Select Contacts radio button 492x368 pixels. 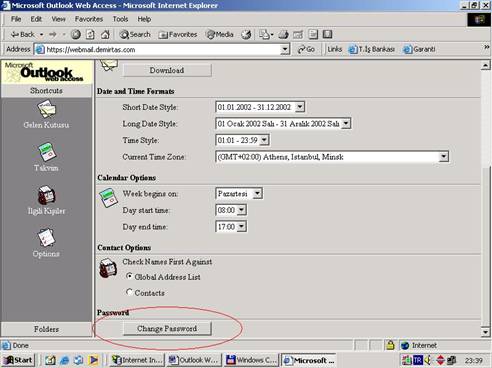point(129,292)
